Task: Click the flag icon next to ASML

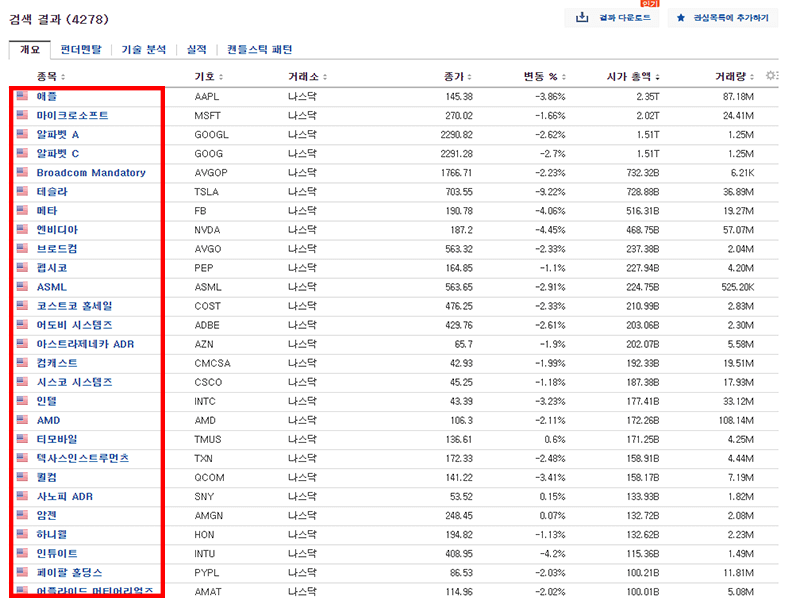Action: point(22,286)
